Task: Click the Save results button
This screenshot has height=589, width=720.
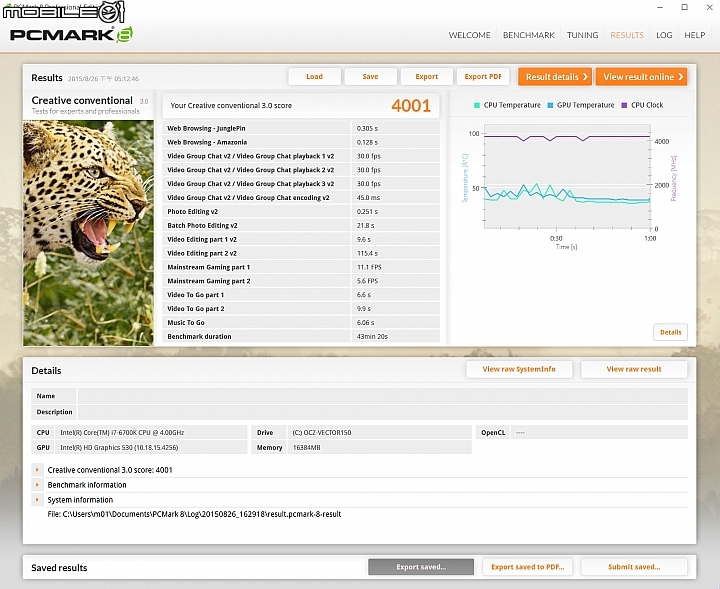Action: pos(370,77)
